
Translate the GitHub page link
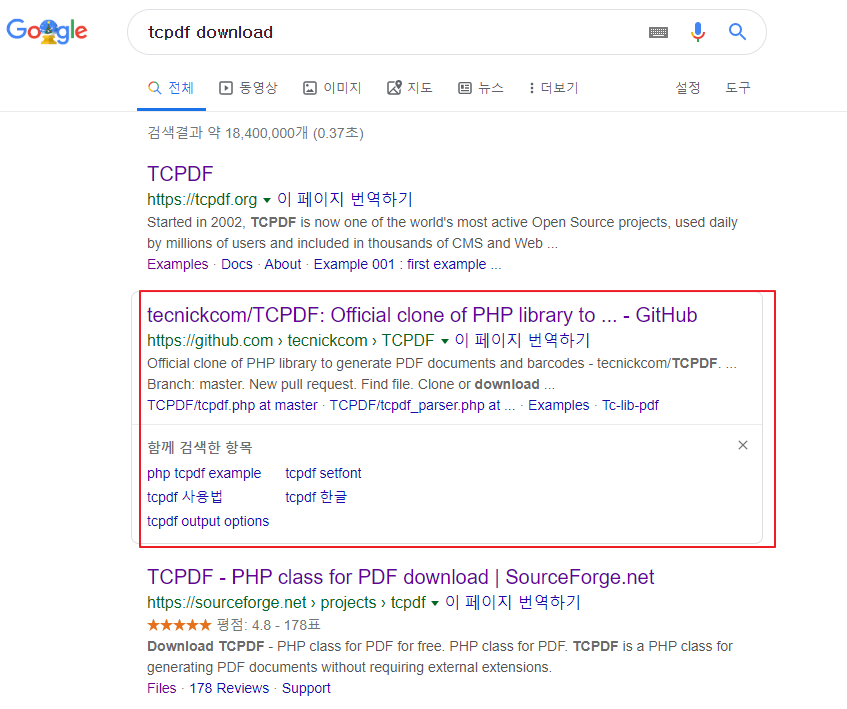[522, 340]
